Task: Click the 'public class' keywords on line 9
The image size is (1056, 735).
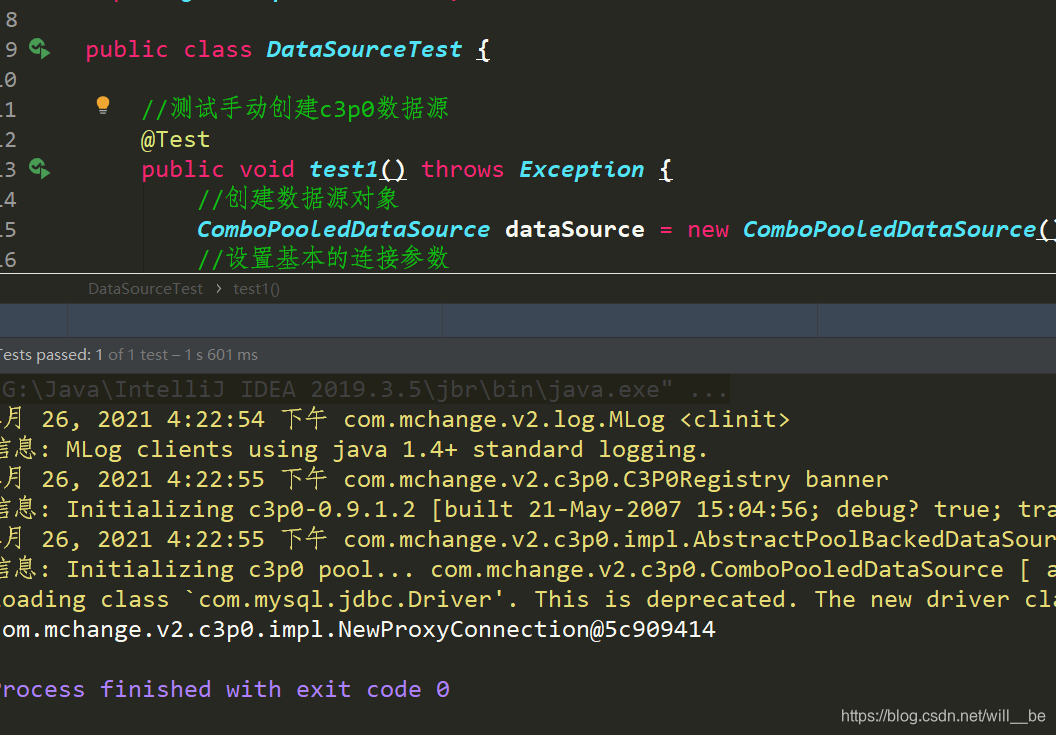Action: pos(168,49)
